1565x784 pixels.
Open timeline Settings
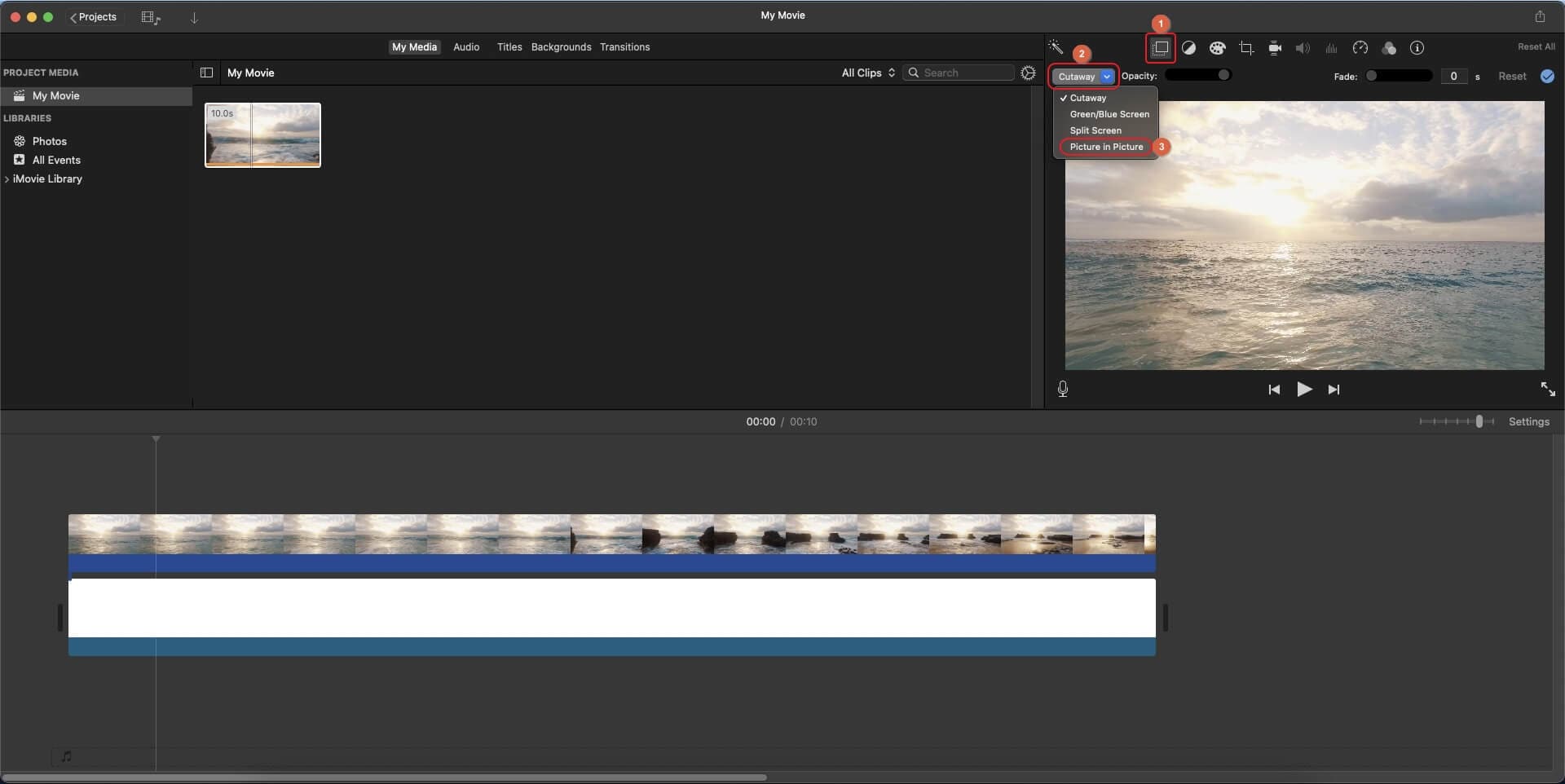[x=1528, y=421]
